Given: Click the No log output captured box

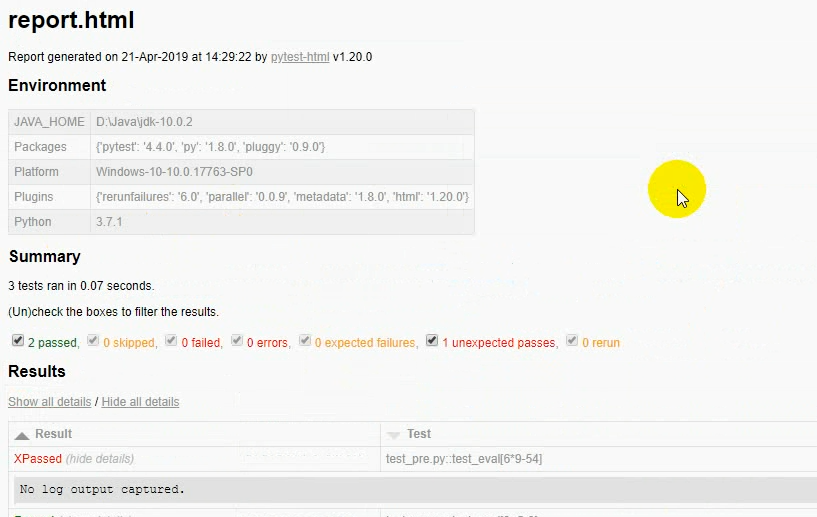Looking at the screenshot, I should [x=415, y=489].
